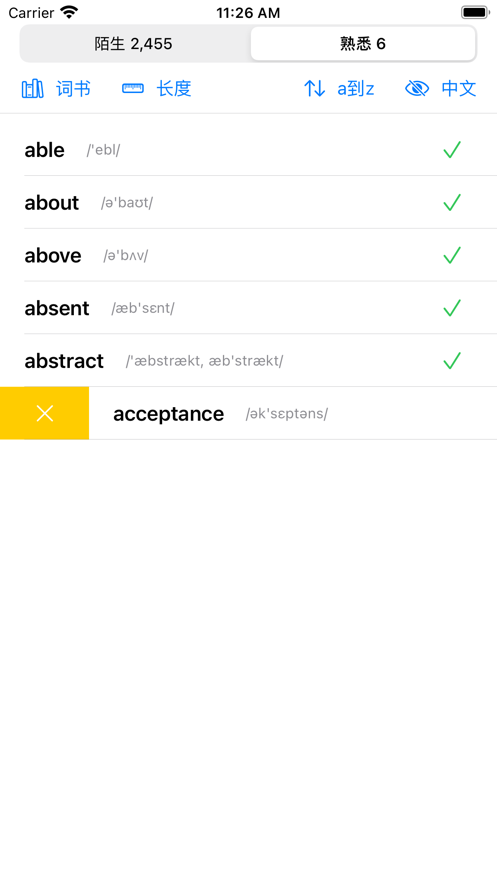The image size is (497, 883).
Task: Tap the green checkmark beside absent
Action: pos(452,308)
